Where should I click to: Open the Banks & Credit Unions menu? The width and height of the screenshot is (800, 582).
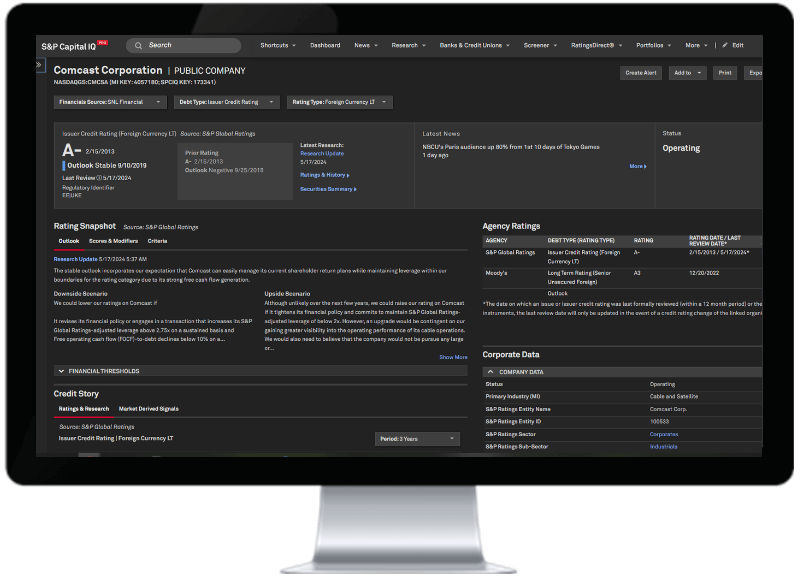point(474,45)
